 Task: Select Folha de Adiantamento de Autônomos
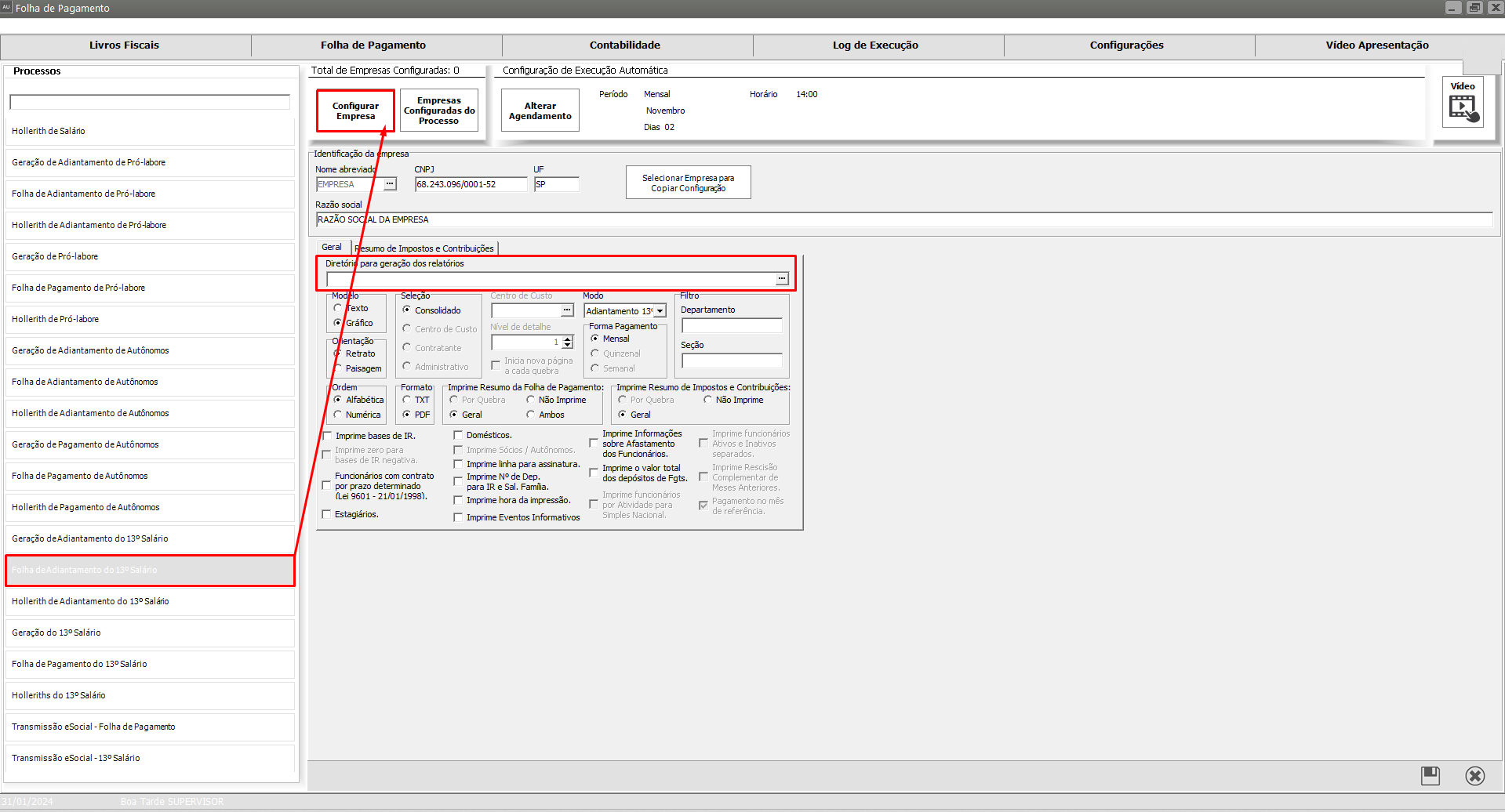[150, 382]
